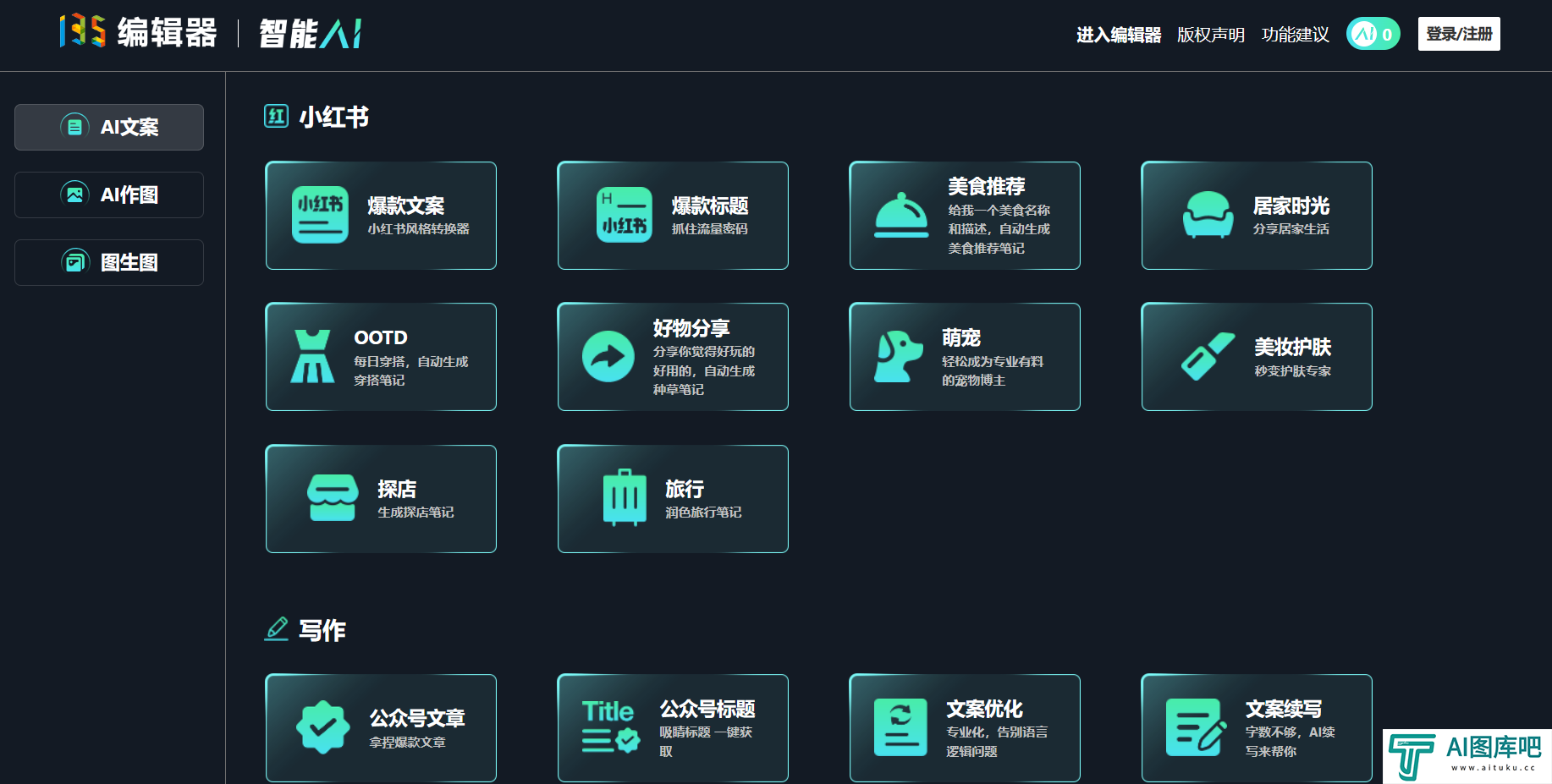
Task: Click the 小红书 section heading text
Action: pyautogui.click(x=333, y=117)
